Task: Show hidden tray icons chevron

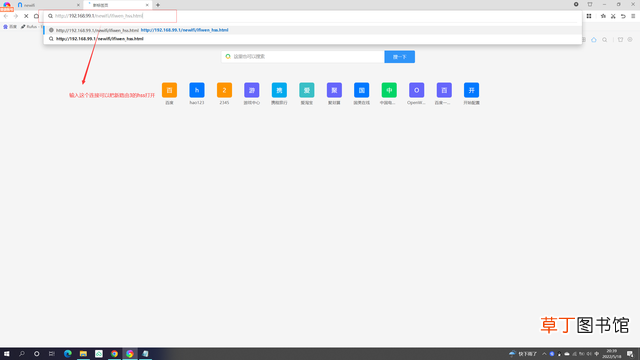Action: pos(544,354)
